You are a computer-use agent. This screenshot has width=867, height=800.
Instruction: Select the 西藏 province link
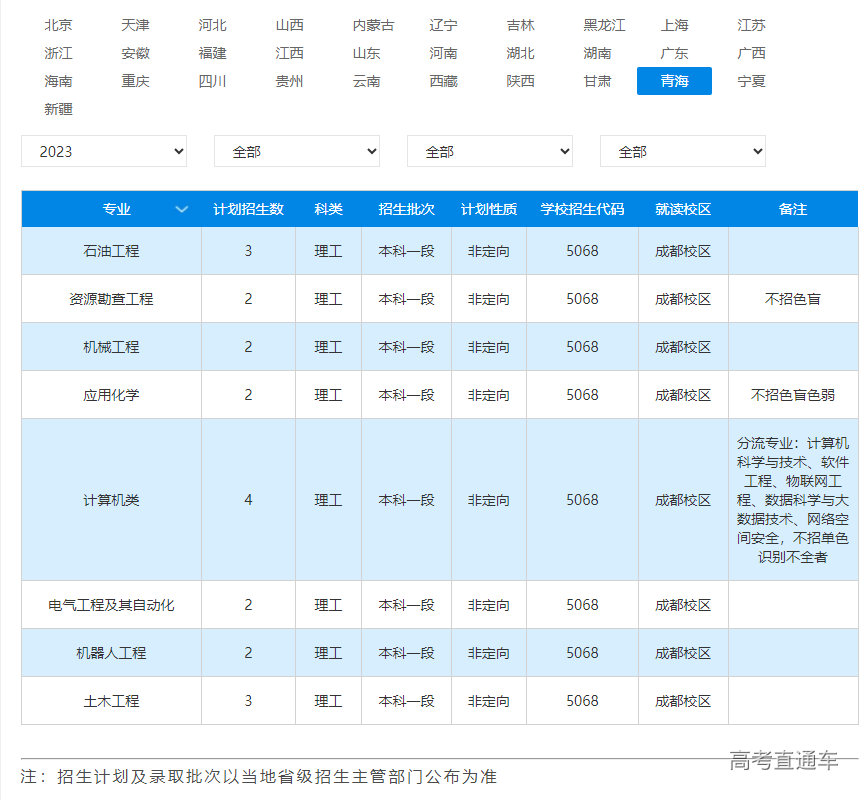442,81
